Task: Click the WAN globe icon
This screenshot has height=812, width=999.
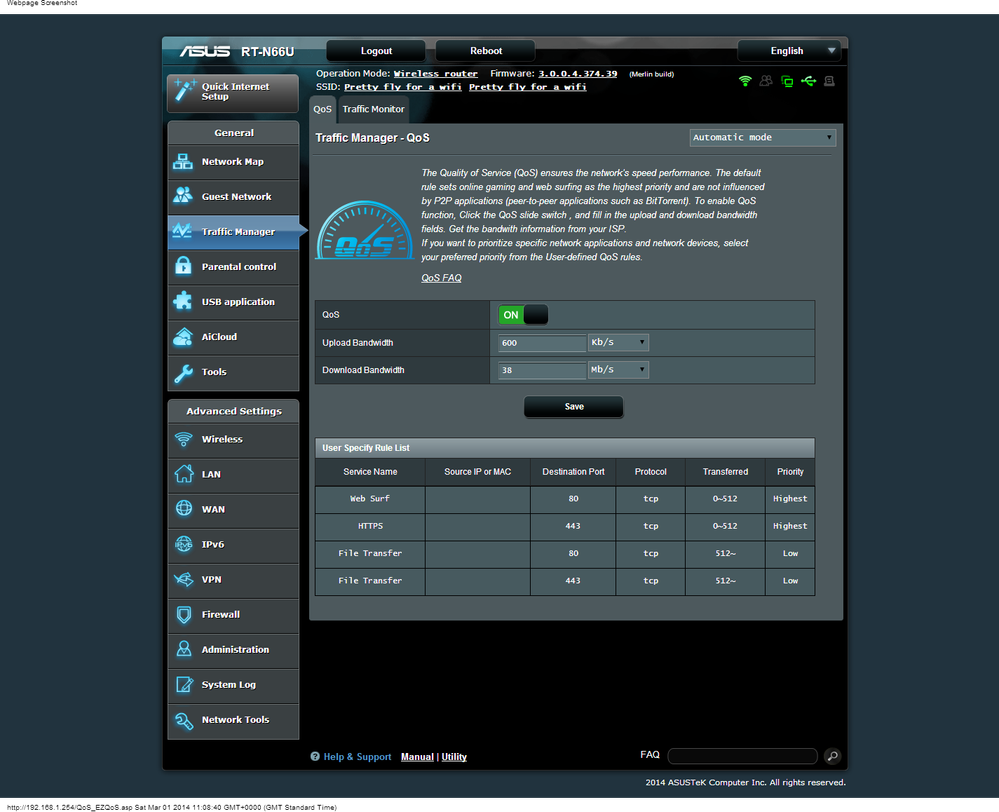Action: point(183,509)
